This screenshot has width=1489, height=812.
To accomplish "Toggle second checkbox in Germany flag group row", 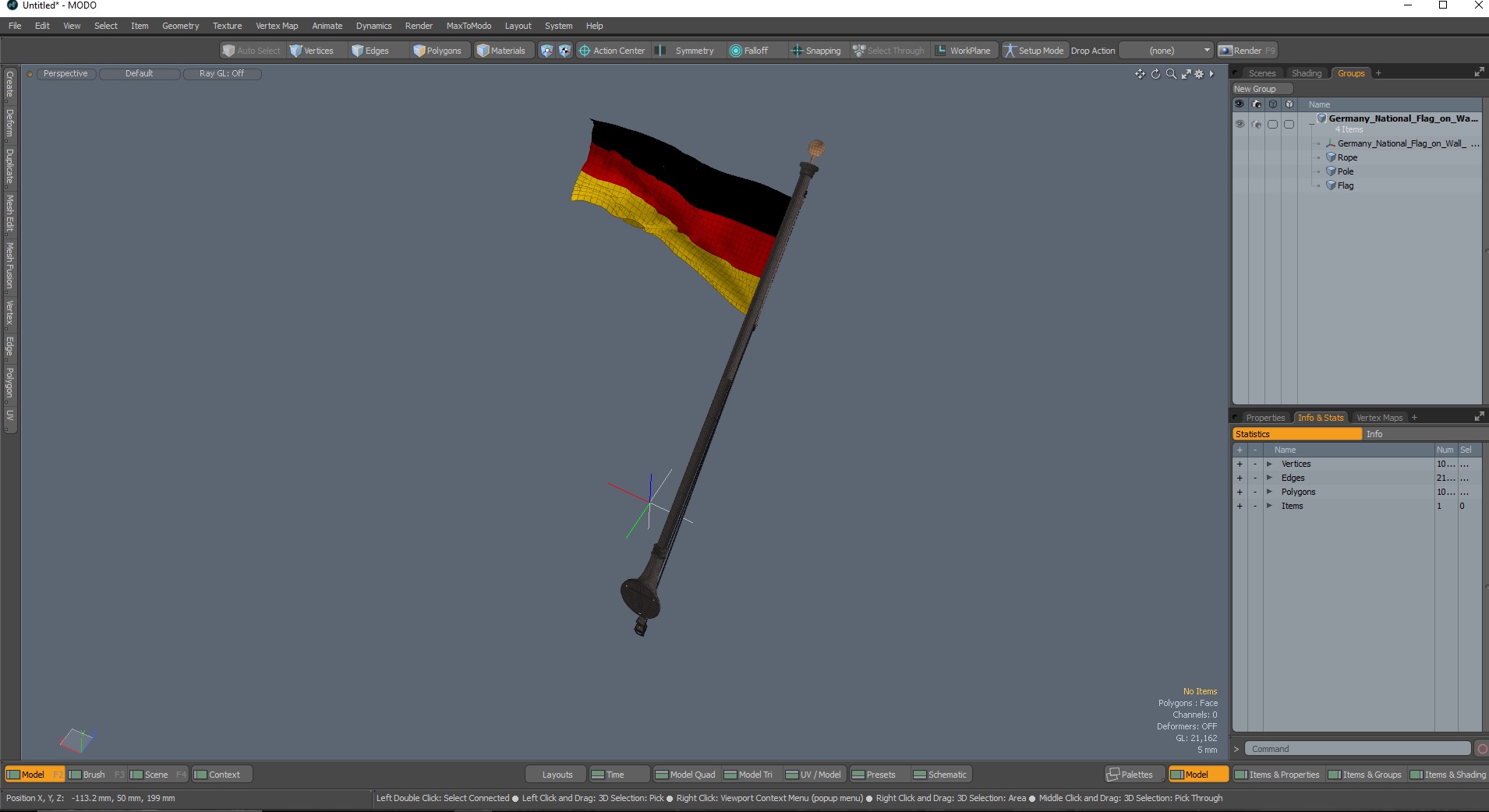I will [1289, 124].
